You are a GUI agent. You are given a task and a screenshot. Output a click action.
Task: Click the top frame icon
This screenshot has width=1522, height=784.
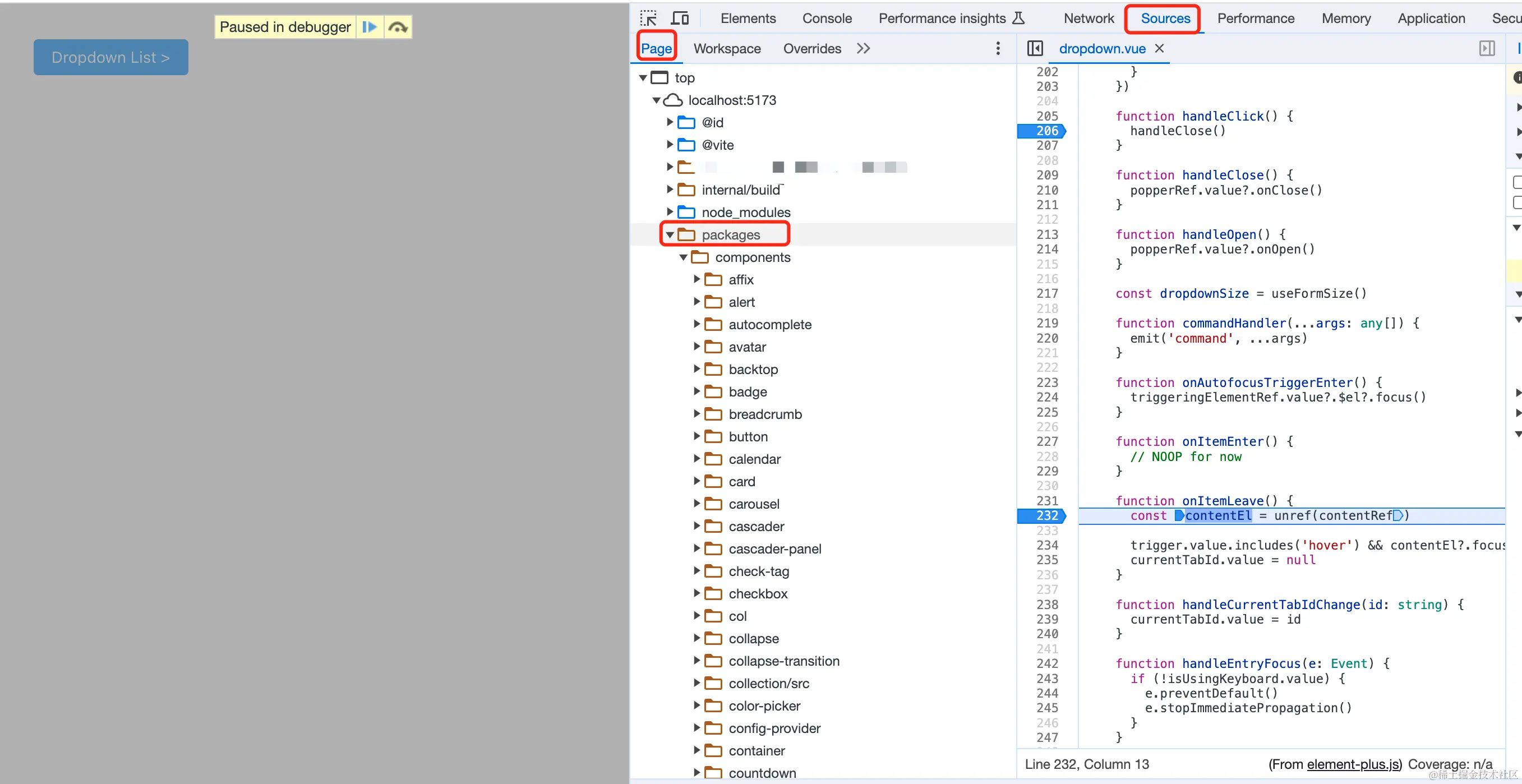pyautogui.click(x=659, y=77)
